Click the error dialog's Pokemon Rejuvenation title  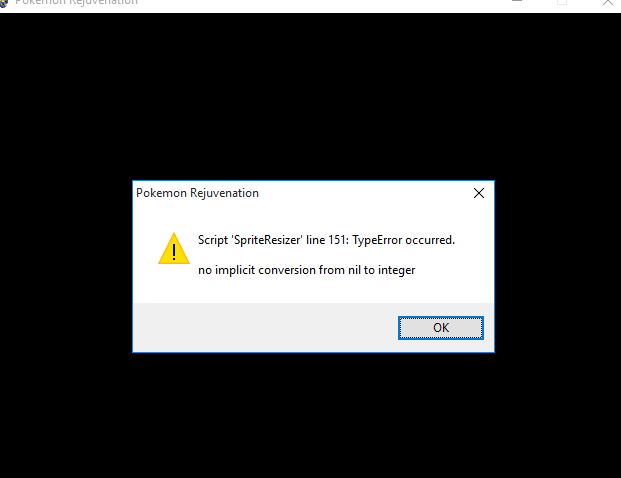(197, 193)
